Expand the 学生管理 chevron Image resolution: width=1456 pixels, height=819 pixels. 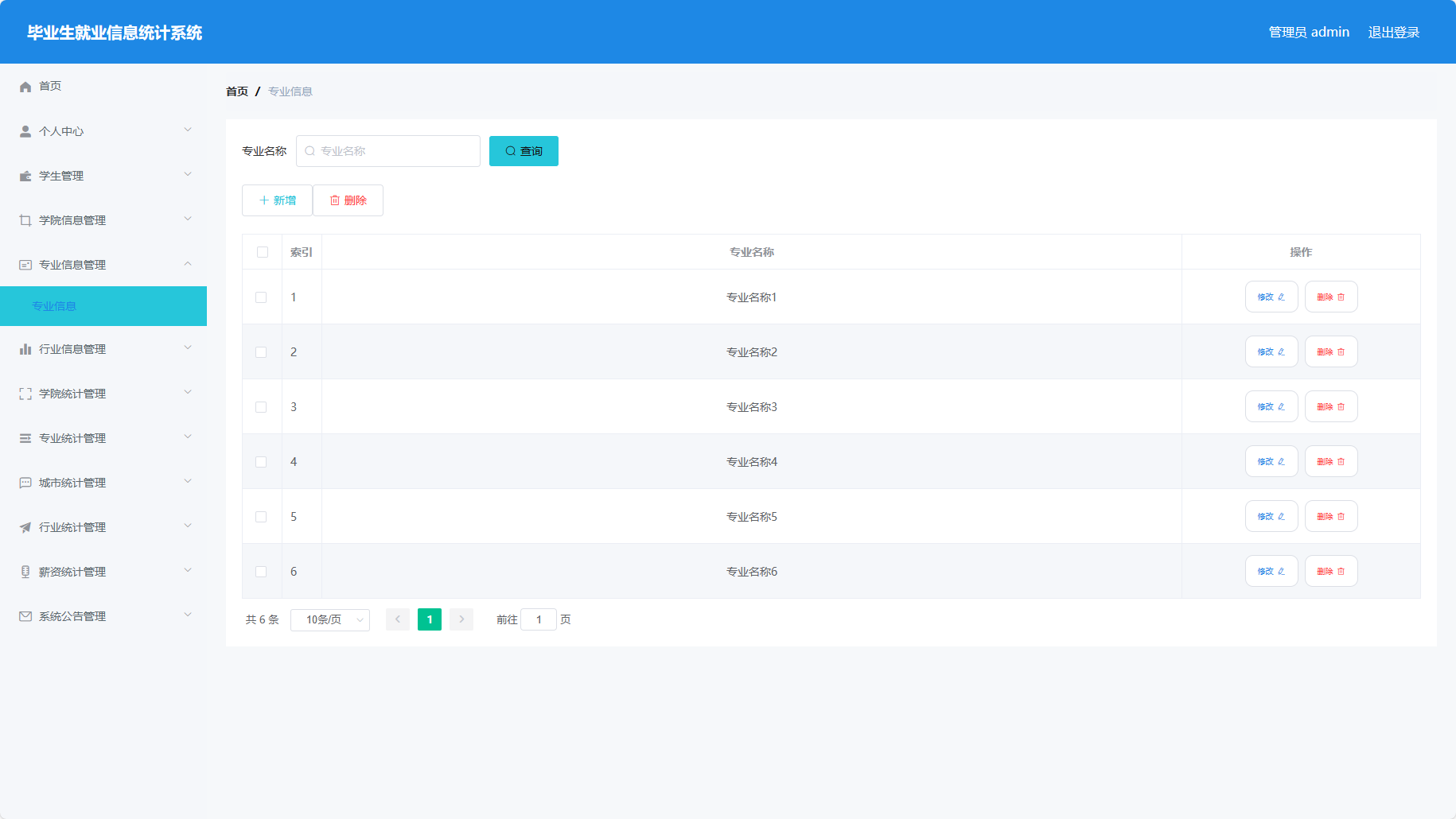pos(188,174)
